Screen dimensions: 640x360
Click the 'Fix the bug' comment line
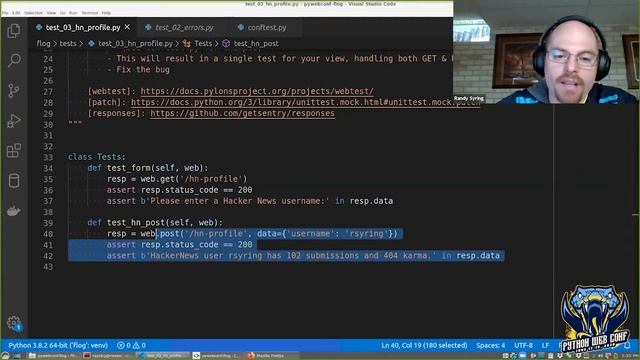138,69
